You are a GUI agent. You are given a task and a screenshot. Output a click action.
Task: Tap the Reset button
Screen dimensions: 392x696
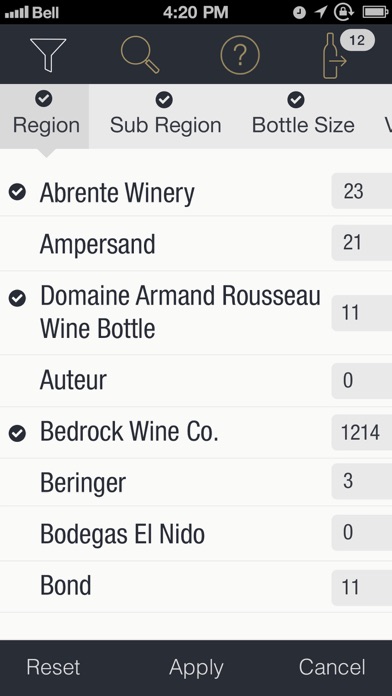click(53, 667)
